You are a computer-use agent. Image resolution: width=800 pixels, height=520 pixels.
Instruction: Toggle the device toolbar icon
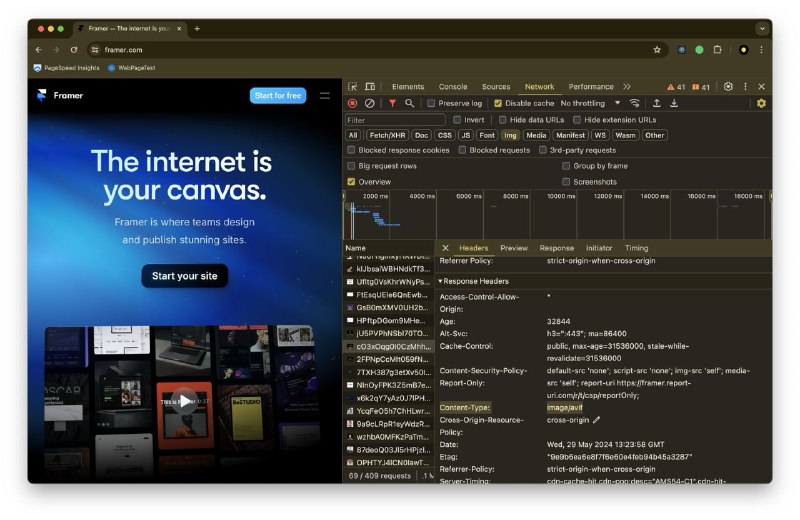point(370,87)
